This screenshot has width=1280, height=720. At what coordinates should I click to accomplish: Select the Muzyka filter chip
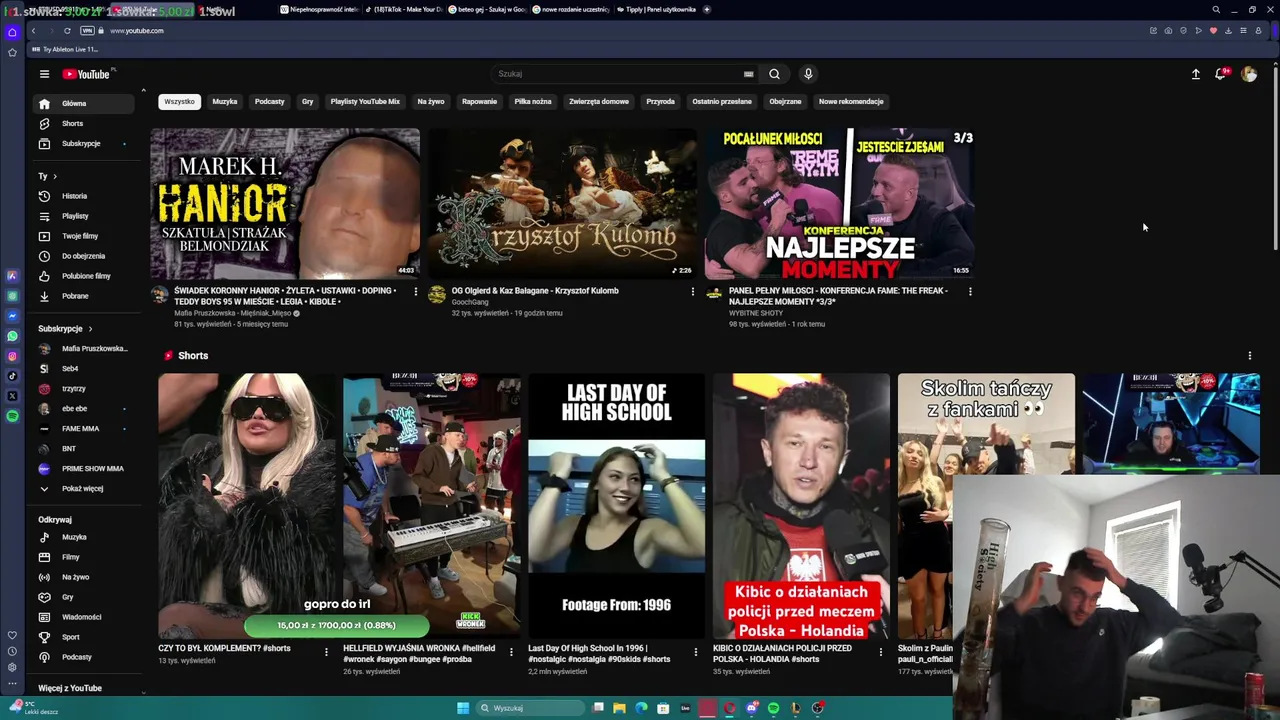(225, 102)
